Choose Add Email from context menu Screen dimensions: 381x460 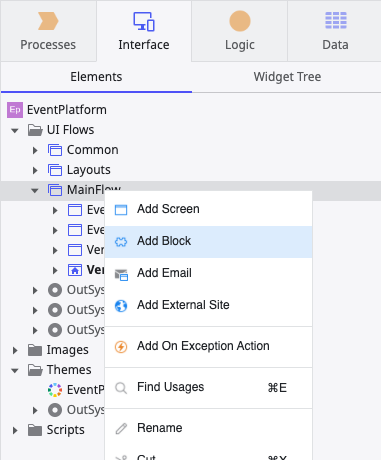tap(208, 273)
